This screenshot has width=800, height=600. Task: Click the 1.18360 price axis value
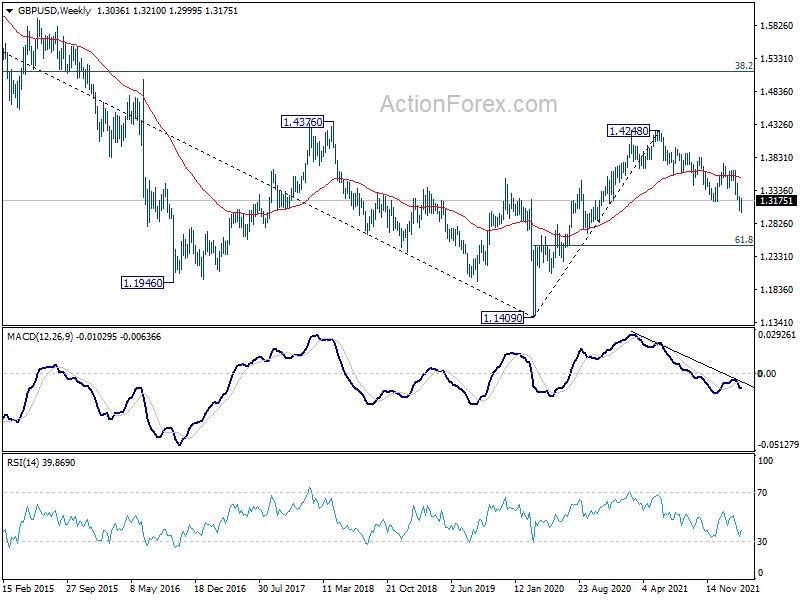(777, 290)
